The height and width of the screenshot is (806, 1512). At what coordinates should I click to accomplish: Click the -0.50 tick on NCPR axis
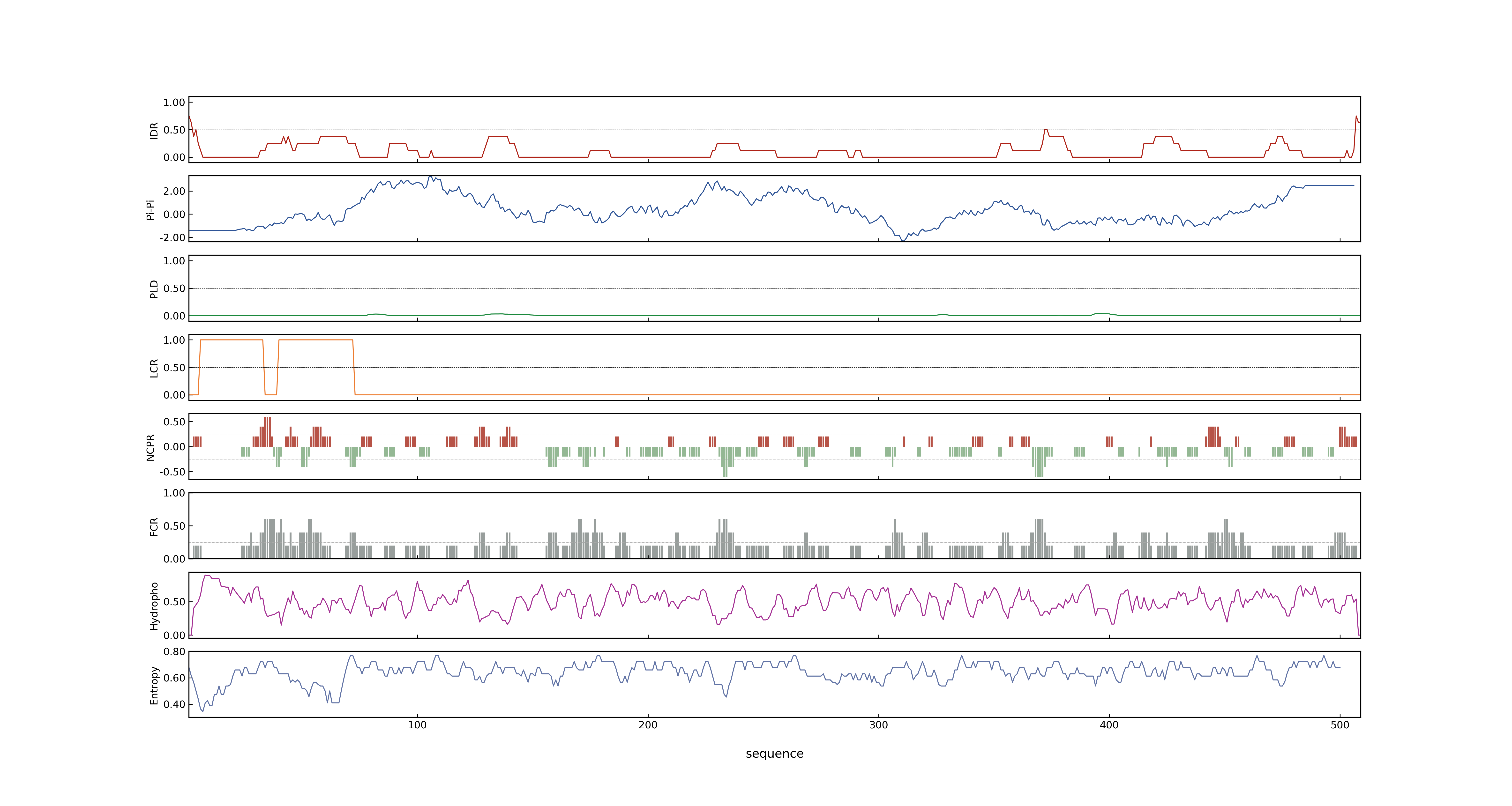[x=172, y=472]
